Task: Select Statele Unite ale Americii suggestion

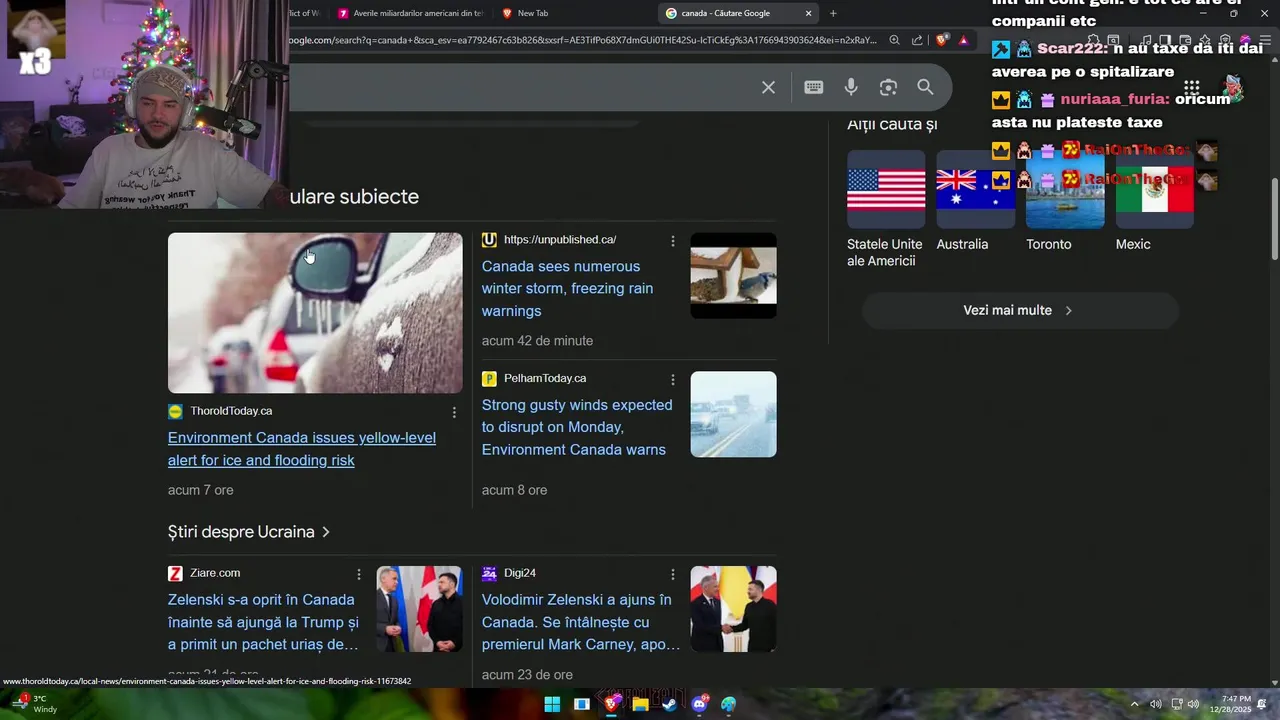Action: [886, 209]
